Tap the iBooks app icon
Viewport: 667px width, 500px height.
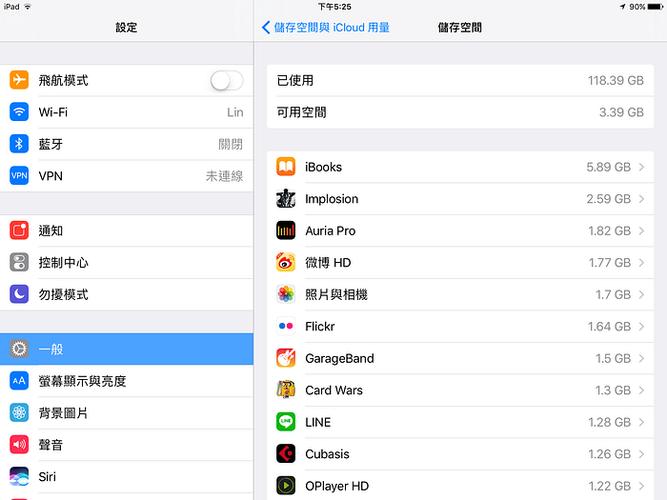(x=286, y=166)
